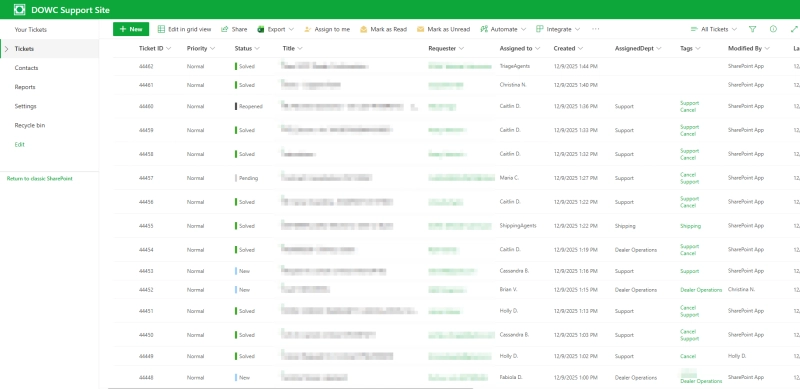Screen dimensions: 800x389
Task: Click Christina N. assigned to ticket 44461
Action: [x=513, y=85]
